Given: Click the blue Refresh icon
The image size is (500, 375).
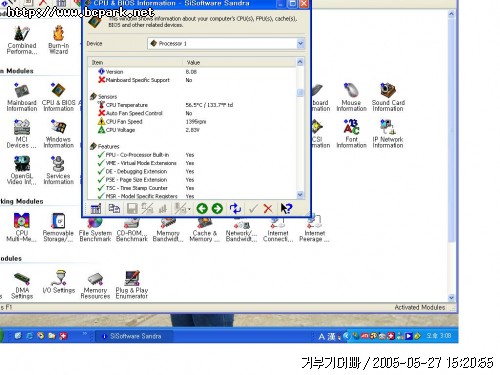Looking at the screenshot, I should point(235,209).
